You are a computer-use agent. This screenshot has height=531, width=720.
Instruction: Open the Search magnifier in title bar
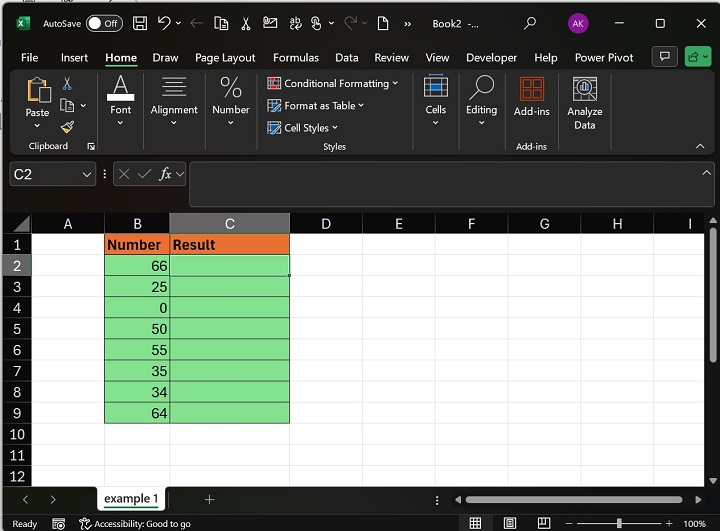(530, 23)
